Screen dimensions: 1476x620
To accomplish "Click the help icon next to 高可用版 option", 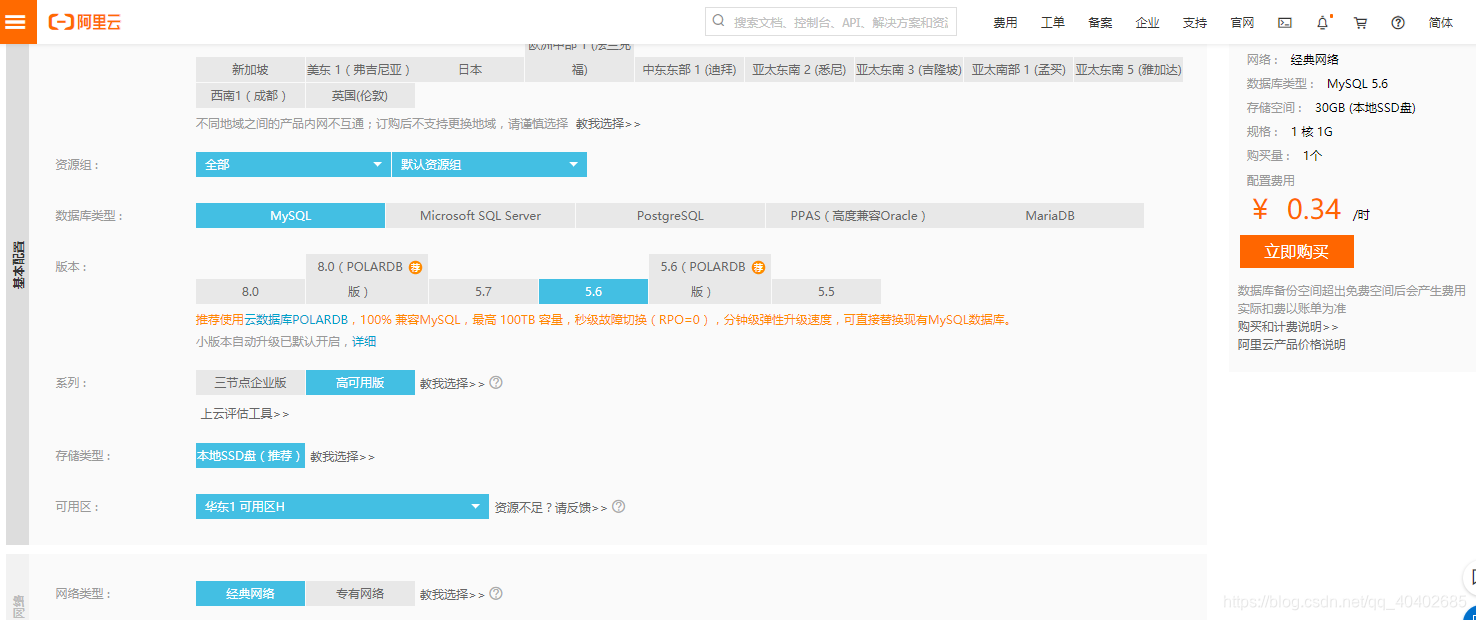I will coord(496,382).
